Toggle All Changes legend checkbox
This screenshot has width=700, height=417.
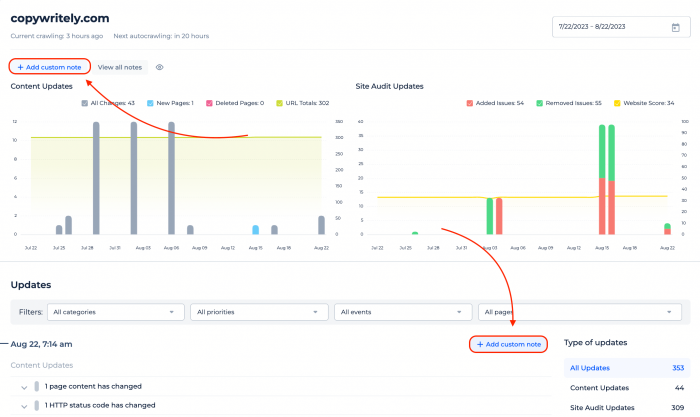pyautogui.click(x=84, y=103)
